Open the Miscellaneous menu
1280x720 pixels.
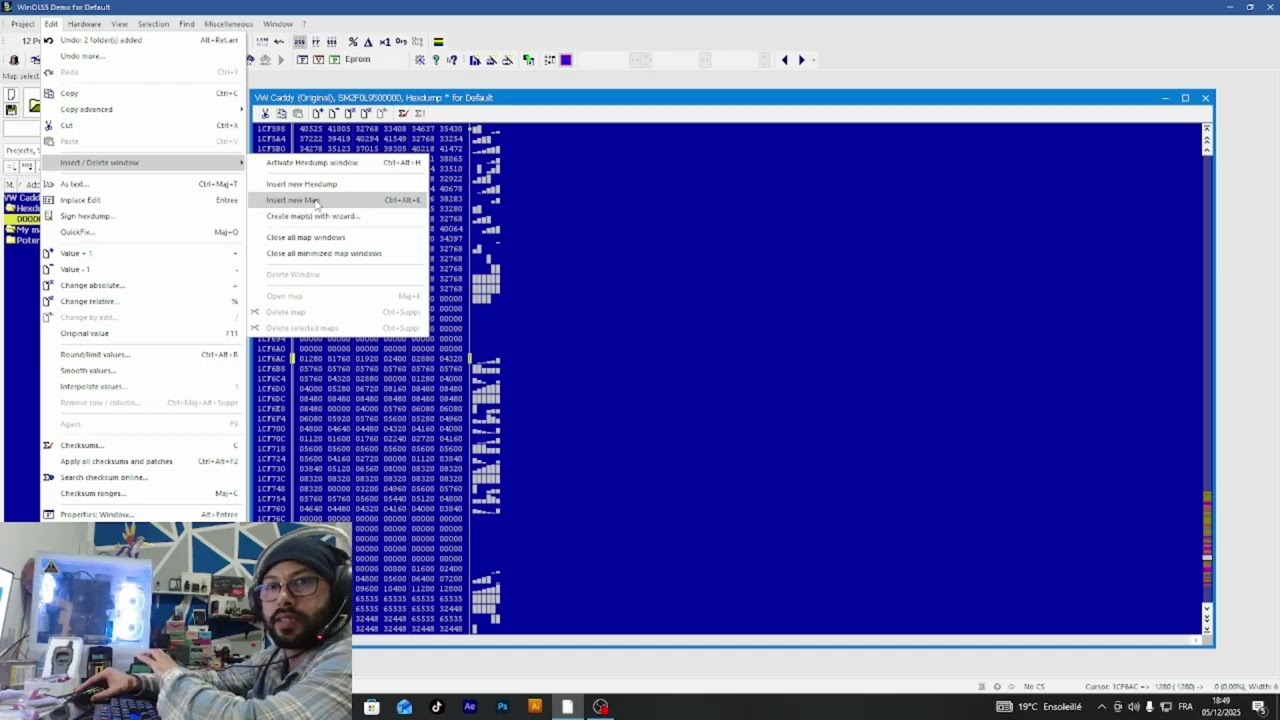[229, 24]
